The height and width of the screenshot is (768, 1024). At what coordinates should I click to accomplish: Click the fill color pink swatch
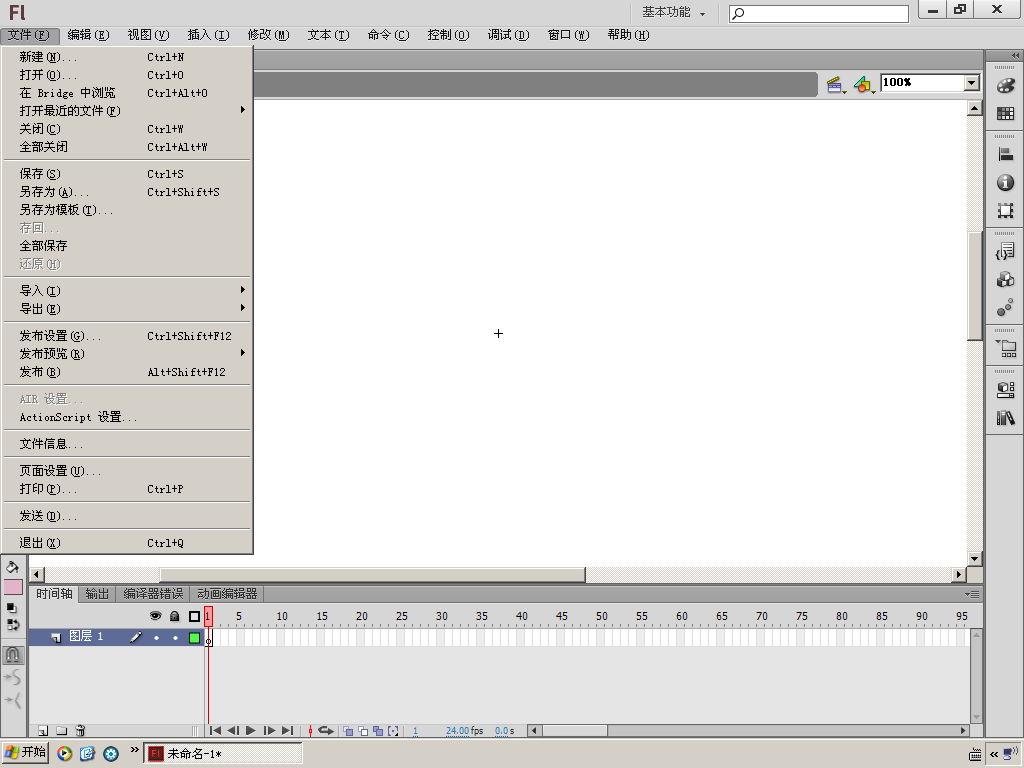(x=13, y=587)
